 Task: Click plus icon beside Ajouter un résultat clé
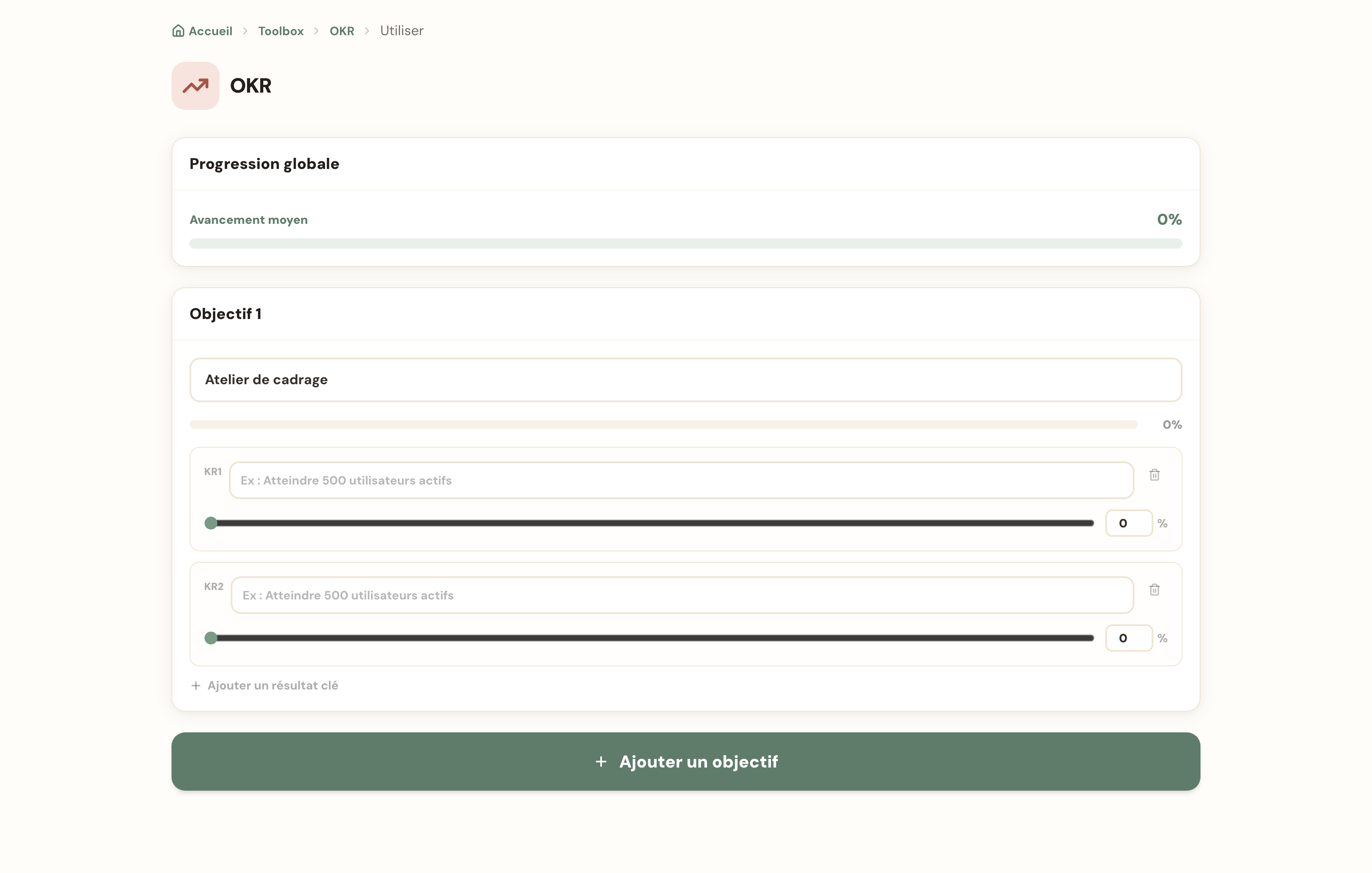tap(196, 686)
